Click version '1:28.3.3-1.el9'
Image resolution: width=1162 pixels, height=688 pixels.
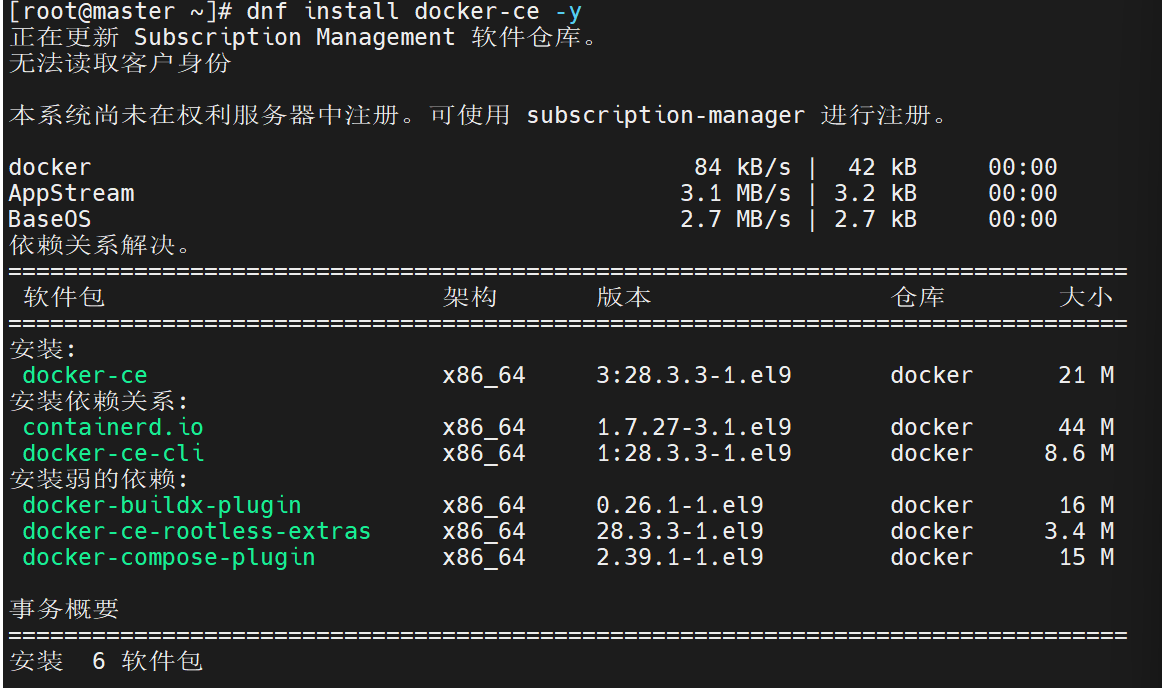tap(694, 453)
